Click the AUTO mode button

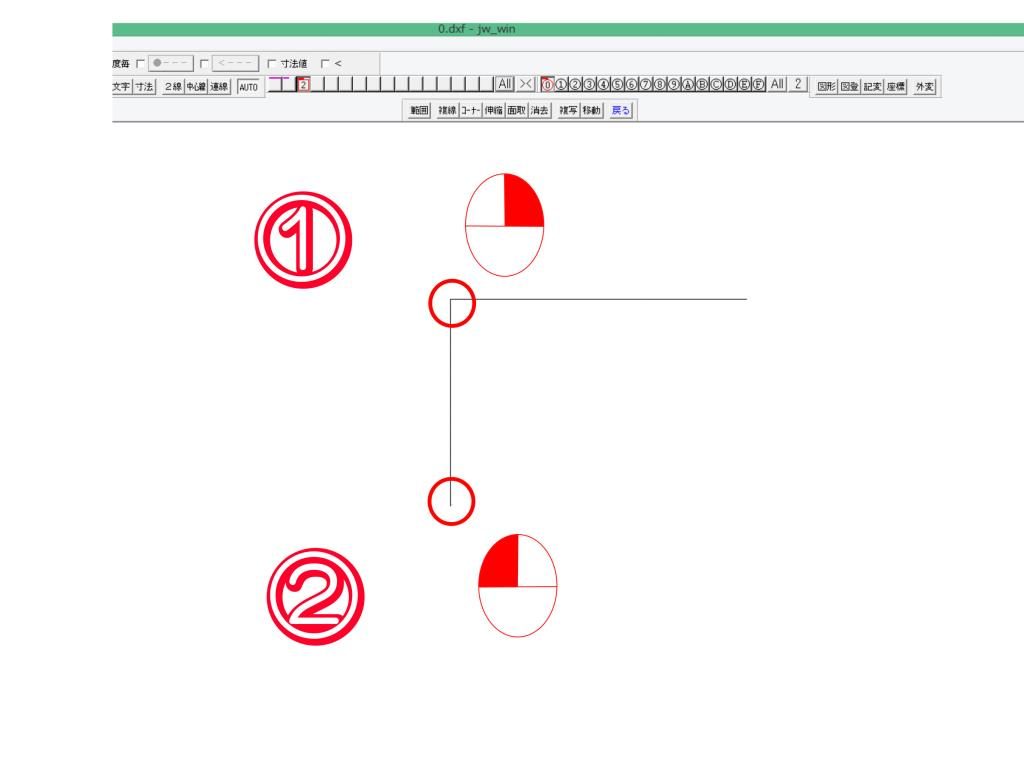tap(248, 87)
